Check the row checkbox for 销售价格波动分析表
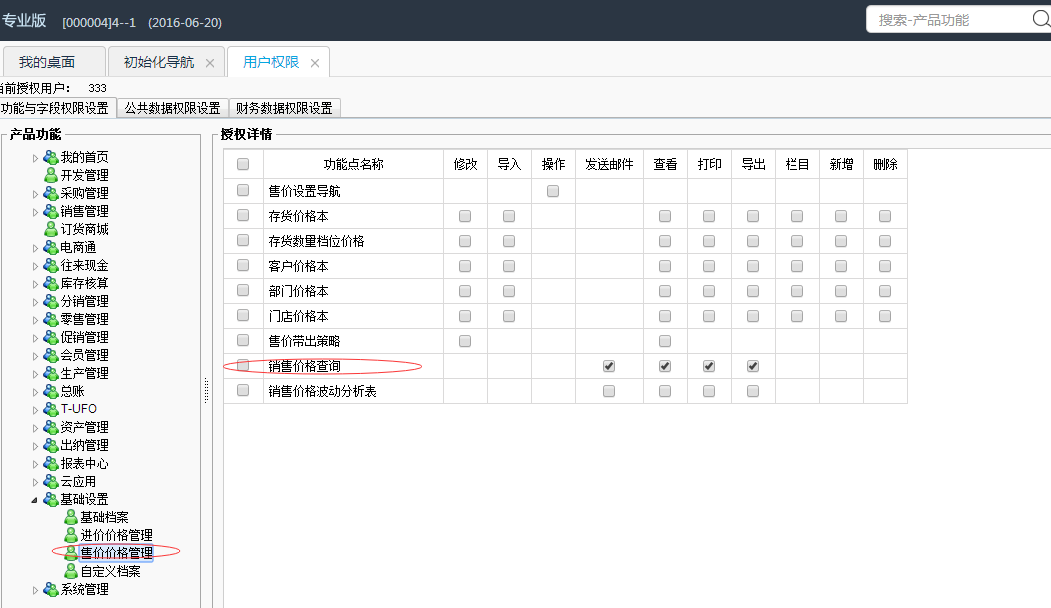The height and width of the screenshot is (608, 1051). pyautogui.click(x=243, y=390)
